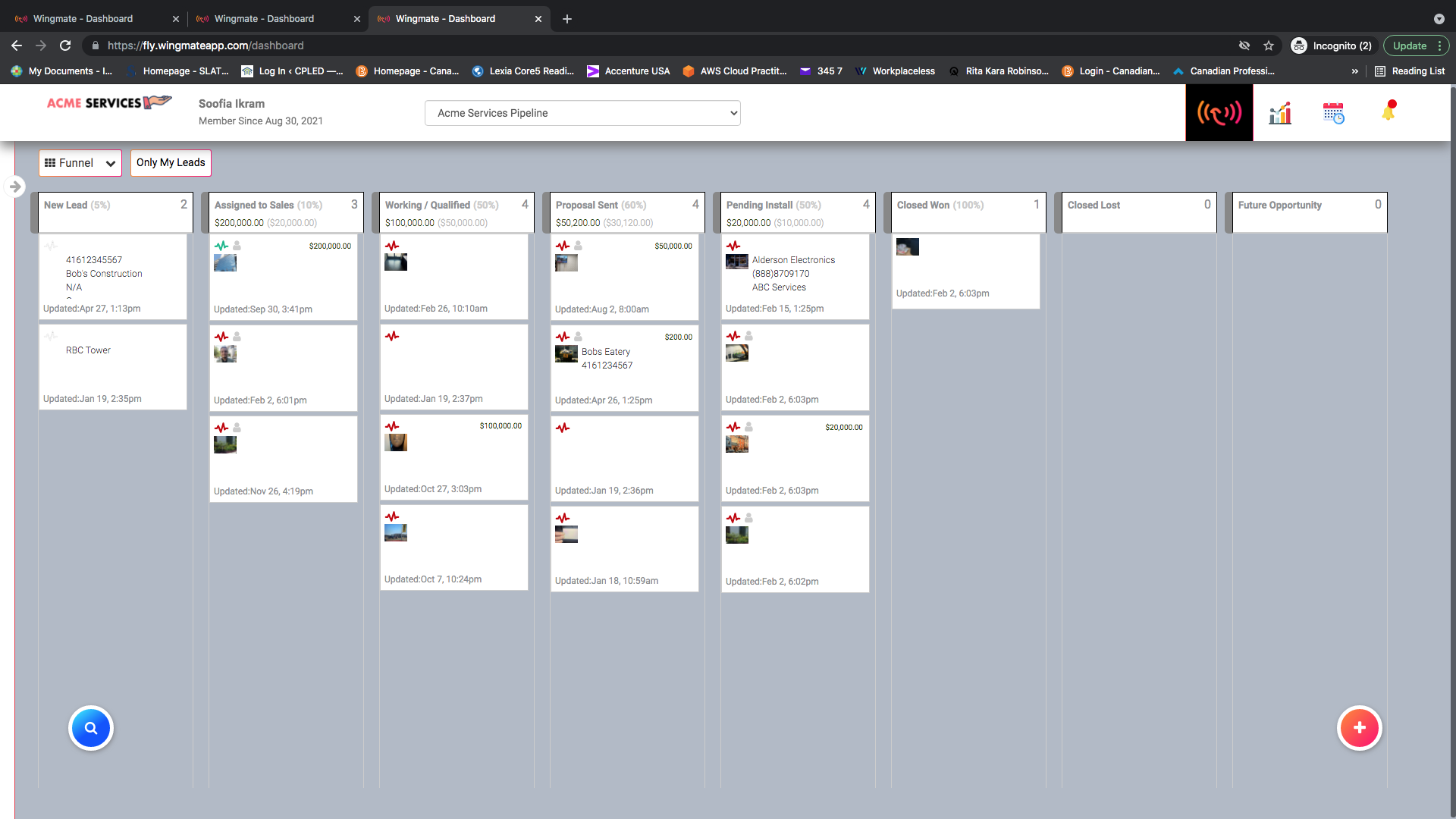Click pulse icon on Bobs Eatery card
1456x819 pixels.
click(562, 337)
